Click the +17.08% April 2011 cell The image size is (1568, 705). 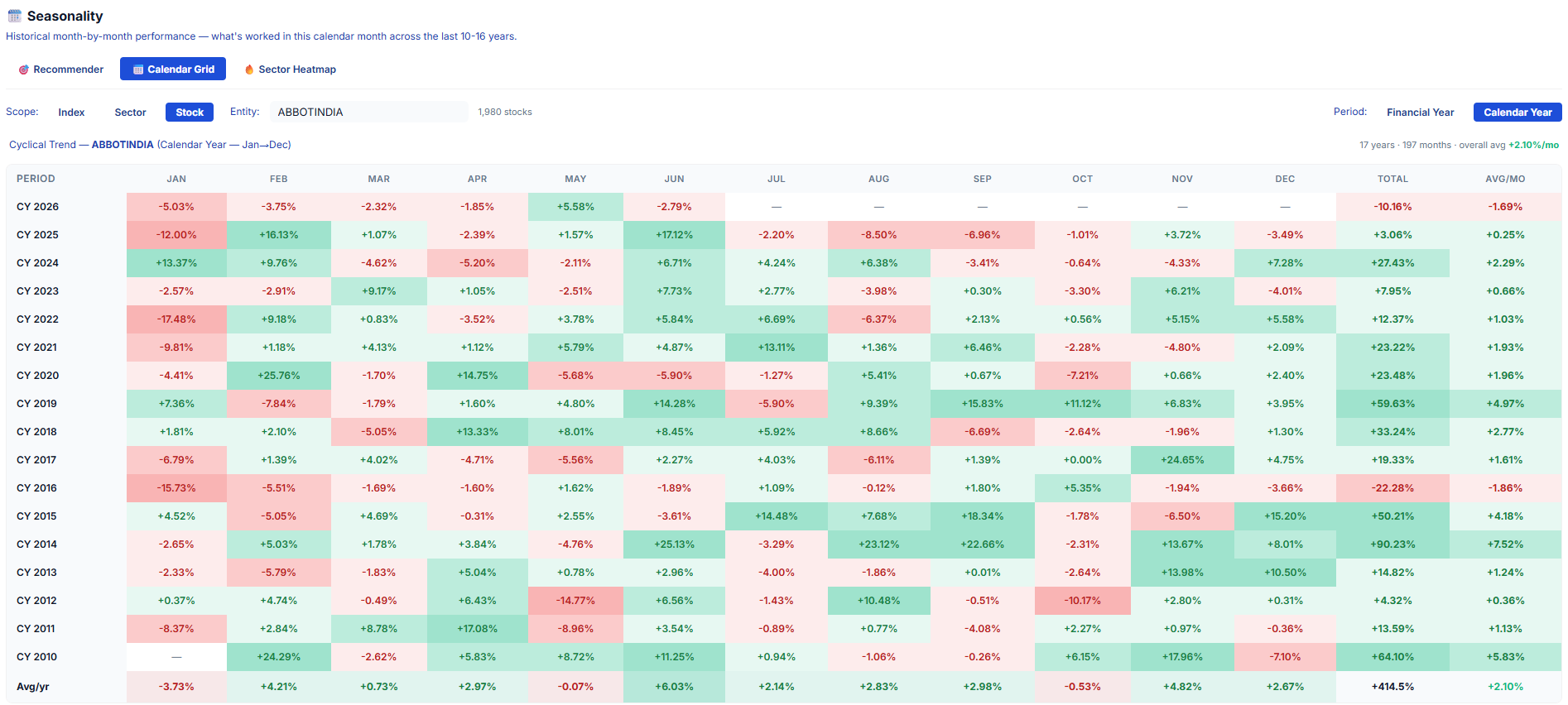tap(478, 629)
